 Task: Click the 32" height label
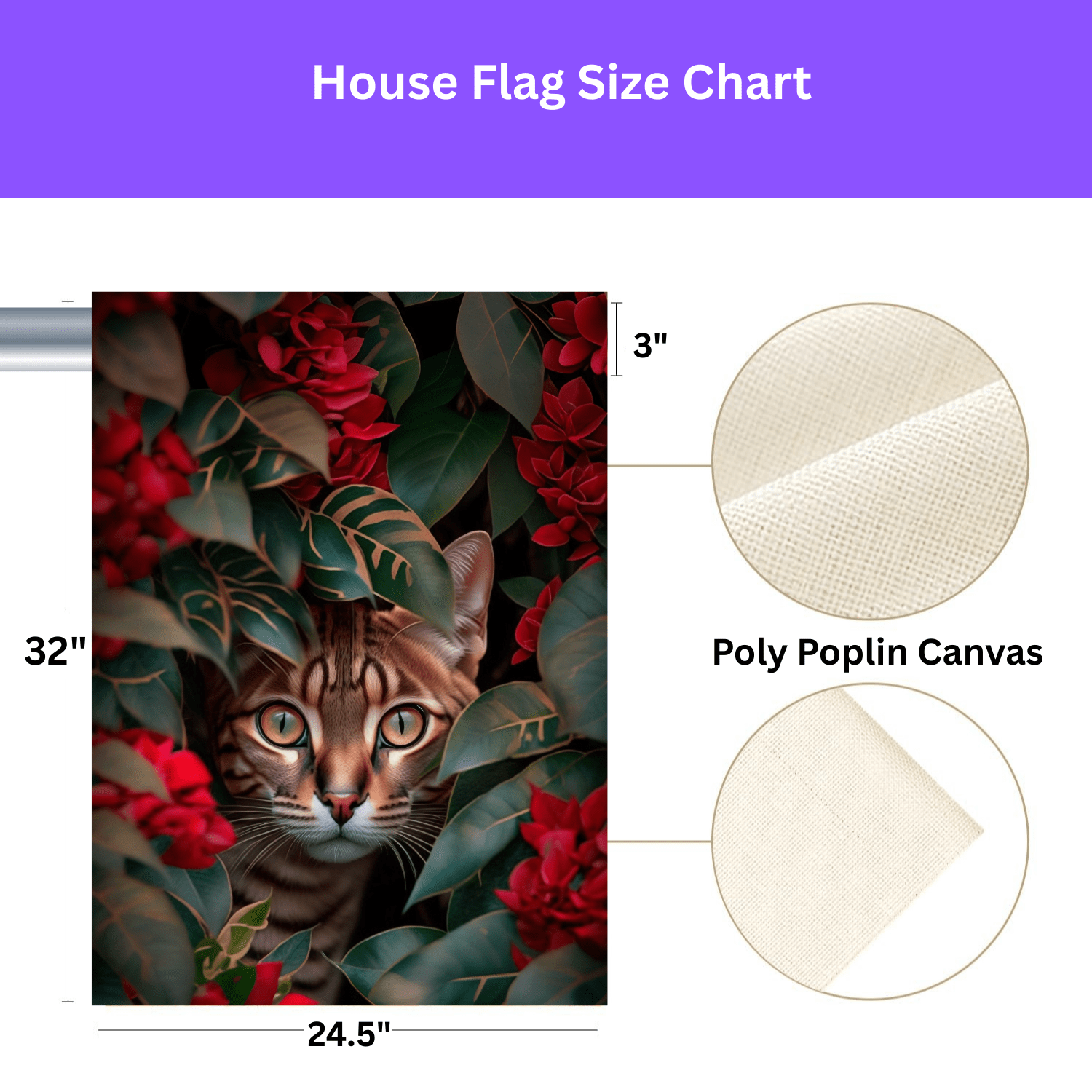(55, 651)
